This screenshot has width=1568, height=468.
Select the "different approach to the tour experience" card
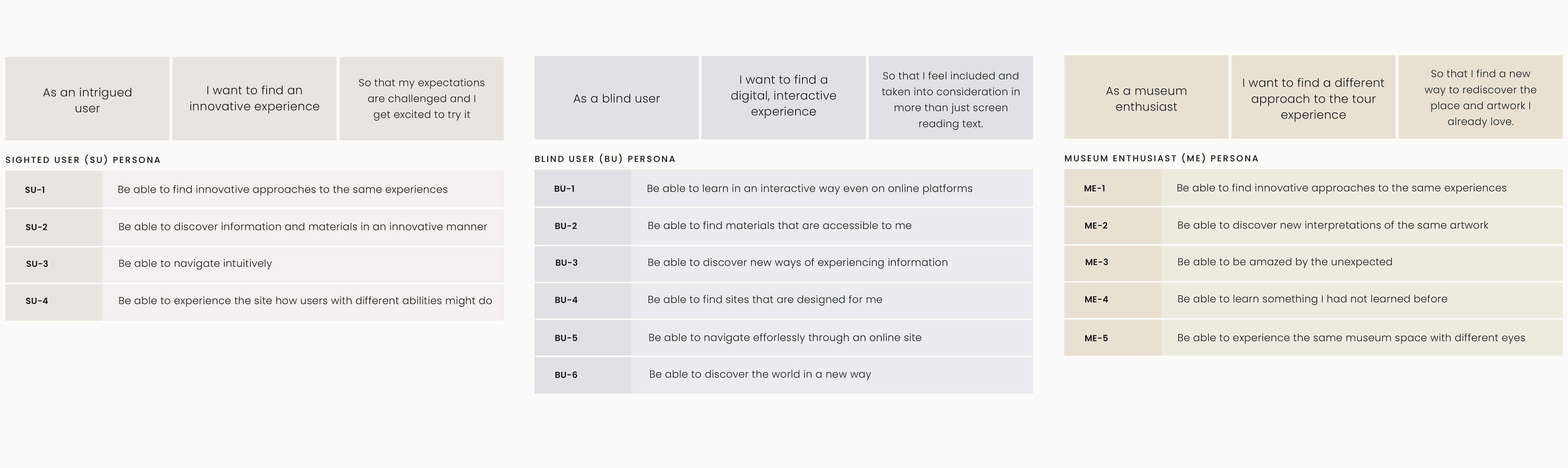pos(1313,98)
